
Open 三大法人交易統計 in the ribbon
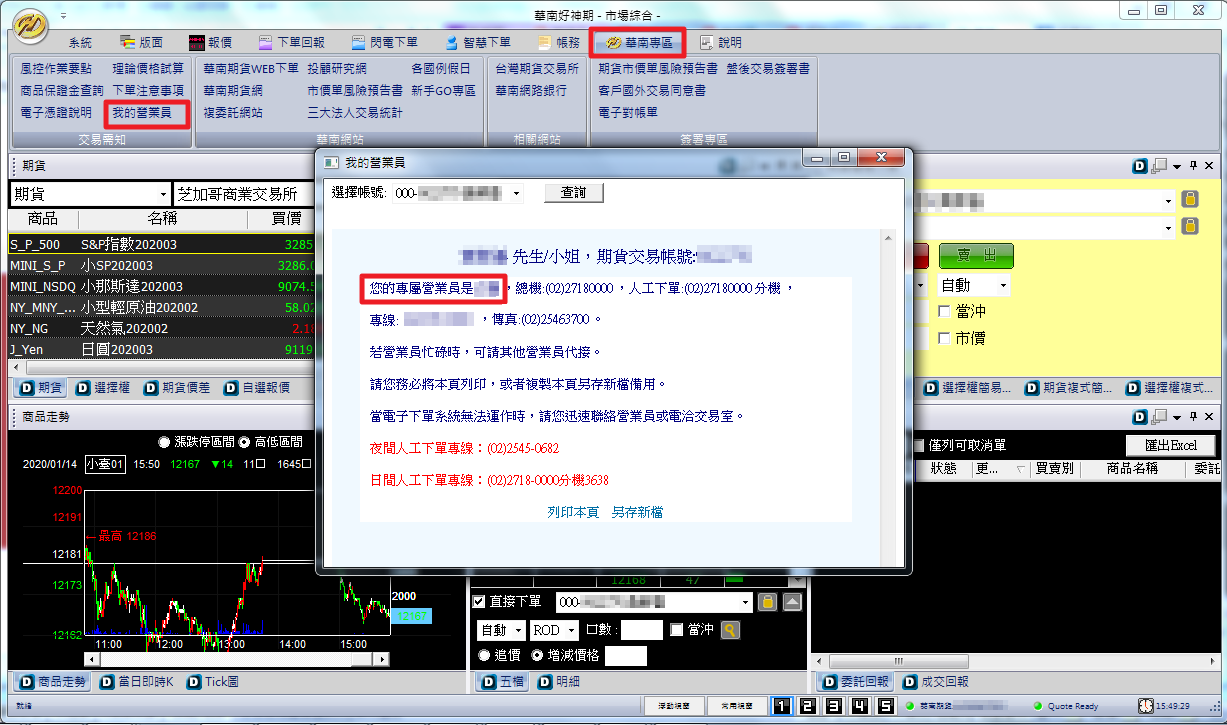pos(355,113)
